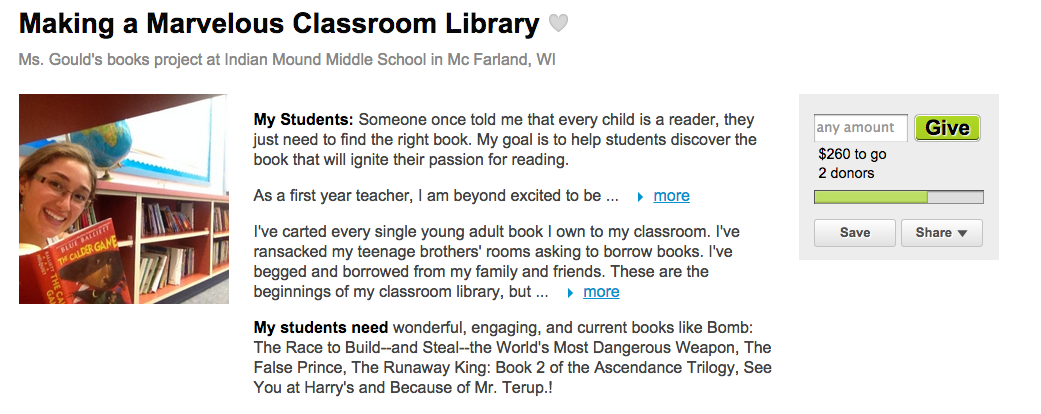This screenshot has width=1041, height=414.
Task: Click the bold 'My Students:' heading
Action: click(303, 120)
